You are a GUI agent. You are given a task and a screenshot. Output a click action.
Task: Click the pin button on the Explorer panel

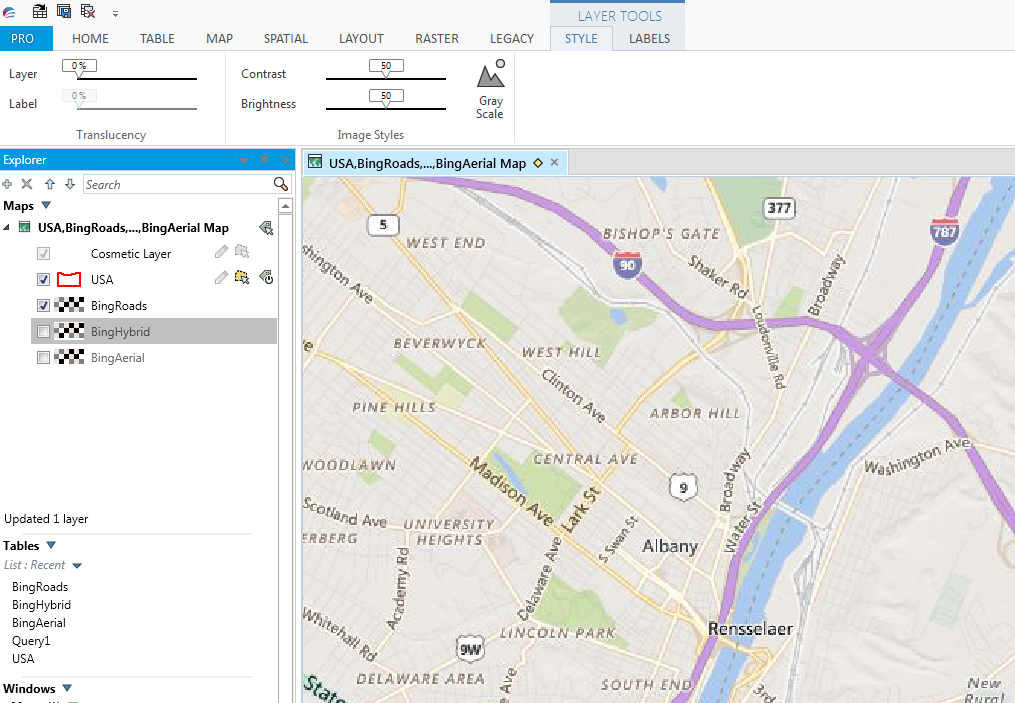(x=262, y=160)
